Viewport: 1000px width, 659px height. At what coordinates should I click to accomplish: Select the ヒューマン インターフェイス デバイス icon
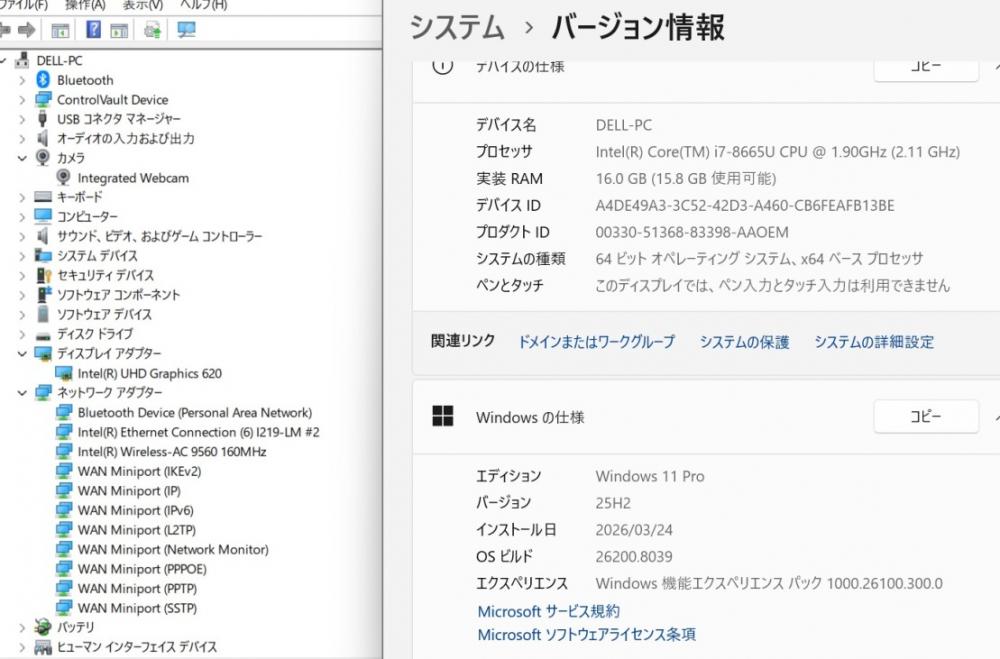[43, 647]
